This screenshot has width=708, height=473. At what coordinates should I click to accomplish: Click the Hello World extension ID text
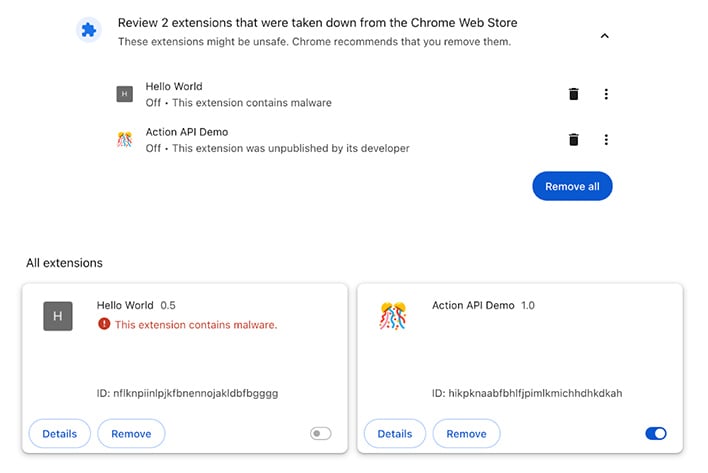(x=187, y=393)
